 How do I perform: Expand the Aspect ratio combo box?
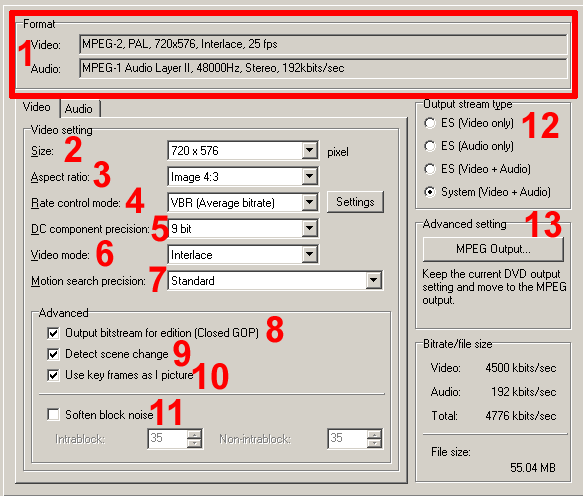(x=243, y=177)
